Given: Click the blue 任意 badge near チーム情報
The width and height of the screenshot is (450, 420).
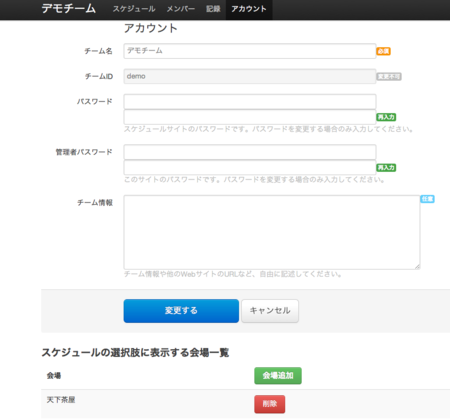Looking at the screenshot, I should pyautogui.click(x=427, y=199).
